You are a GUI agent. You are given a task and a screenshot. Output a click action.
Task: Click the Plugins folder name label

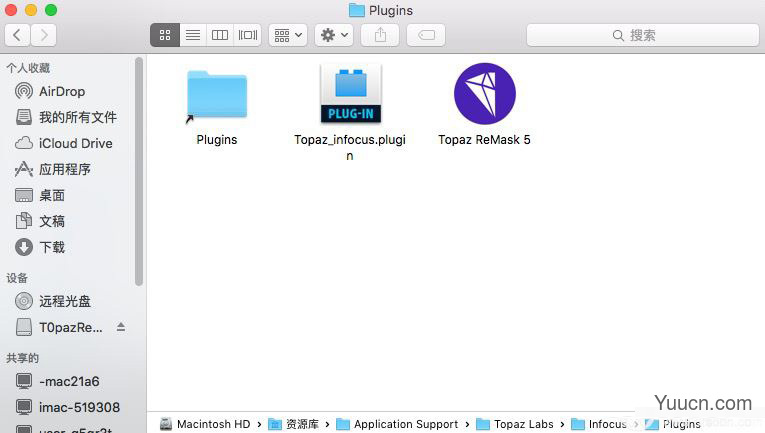(217, 139)
